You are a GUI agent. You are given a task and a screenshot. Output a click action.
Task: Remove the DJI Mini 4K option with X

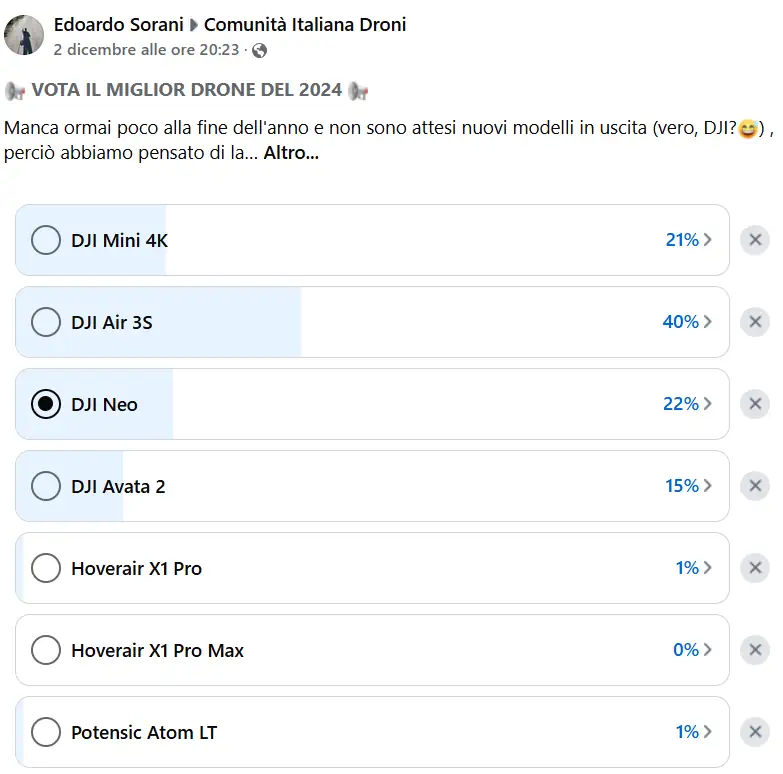(x=755, y=240)
